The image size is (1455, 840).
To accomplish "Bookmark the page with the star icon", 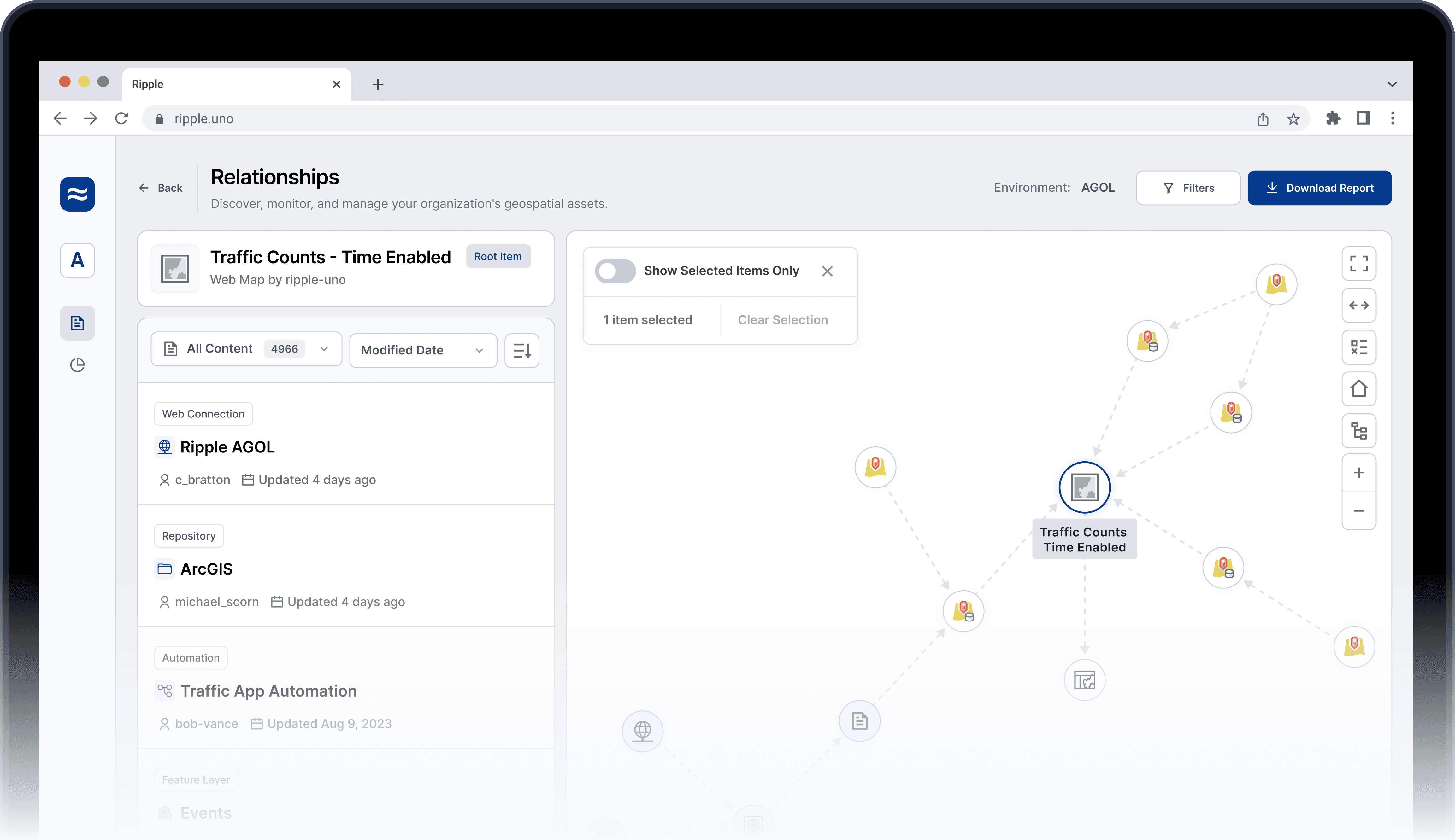I will coord(1293,119).
